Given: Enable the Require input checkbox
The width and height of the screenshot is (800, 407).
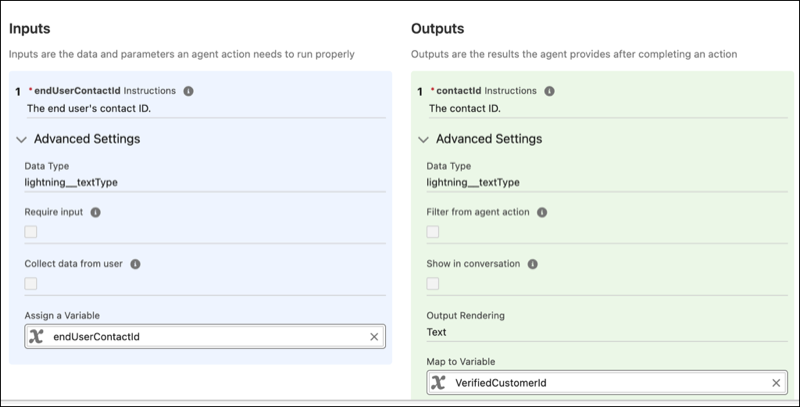Looking at the screenshot, I should coord(31,232).
